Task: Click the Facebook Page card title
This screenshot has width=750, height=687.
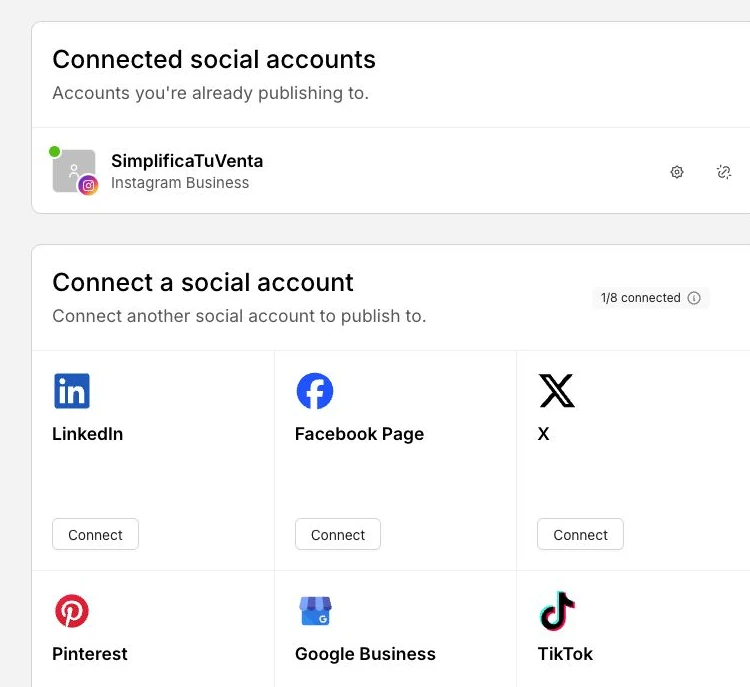Action: pyautogui.click(x=359, y=434)
